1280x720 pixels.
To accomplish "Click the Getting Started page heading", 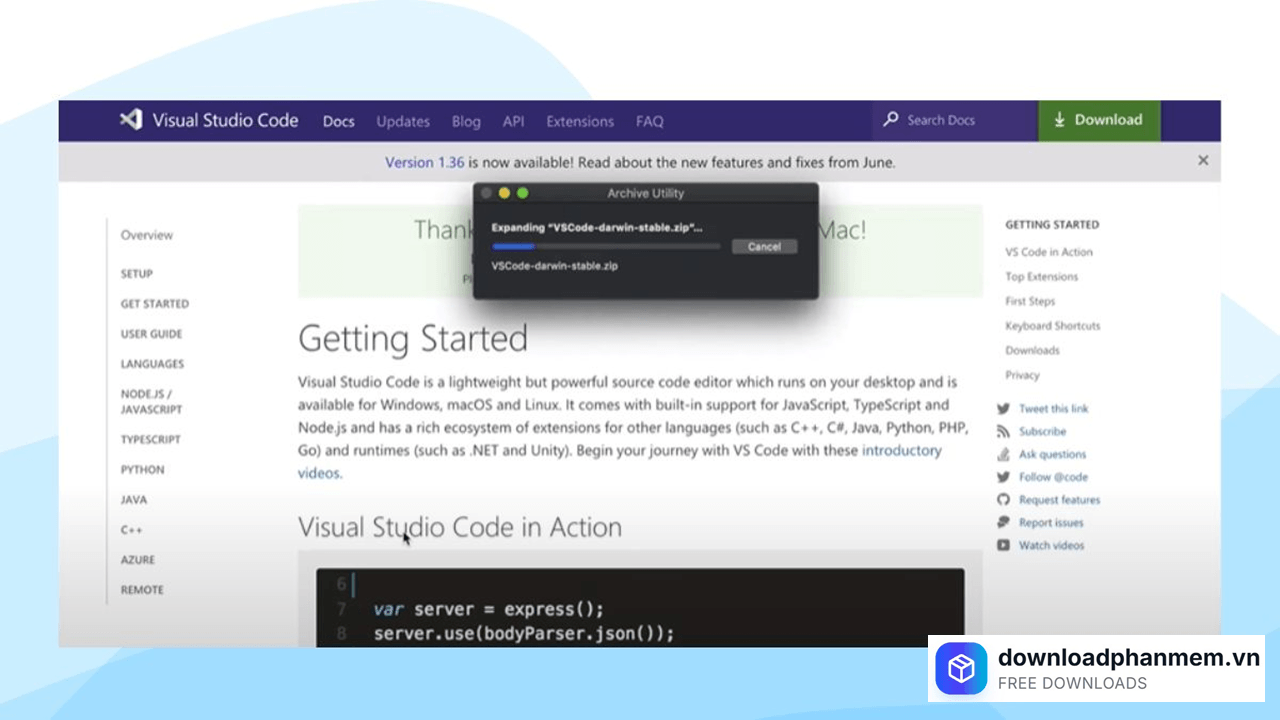I will (413, 339).
